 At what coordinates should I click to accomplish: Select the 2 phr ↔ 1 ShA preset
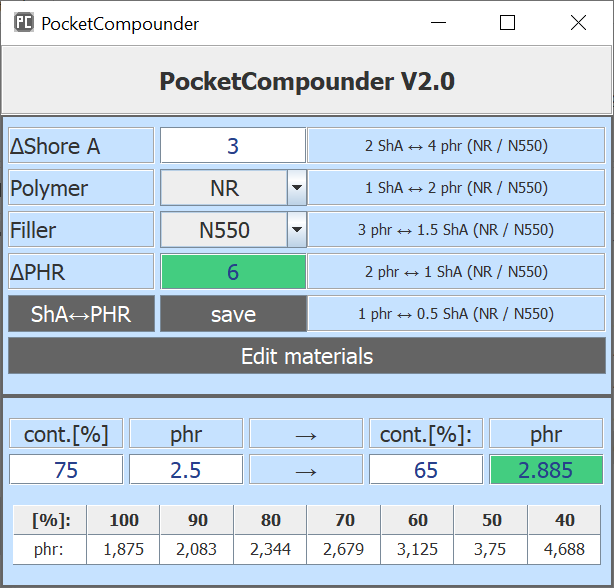pos(455,272)
